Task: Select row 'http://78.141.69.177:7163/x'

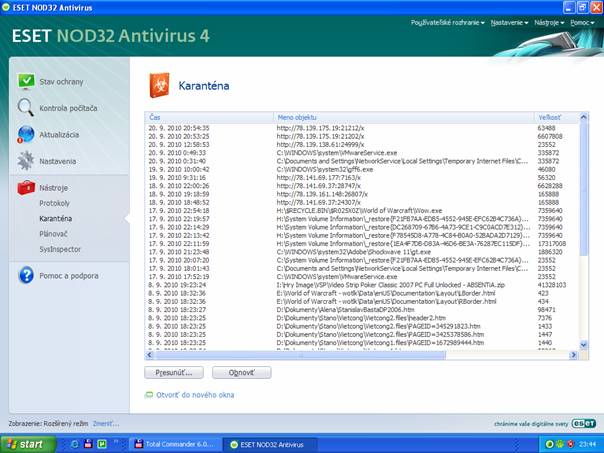Action: pyautogui.click(x=361, y=178)
